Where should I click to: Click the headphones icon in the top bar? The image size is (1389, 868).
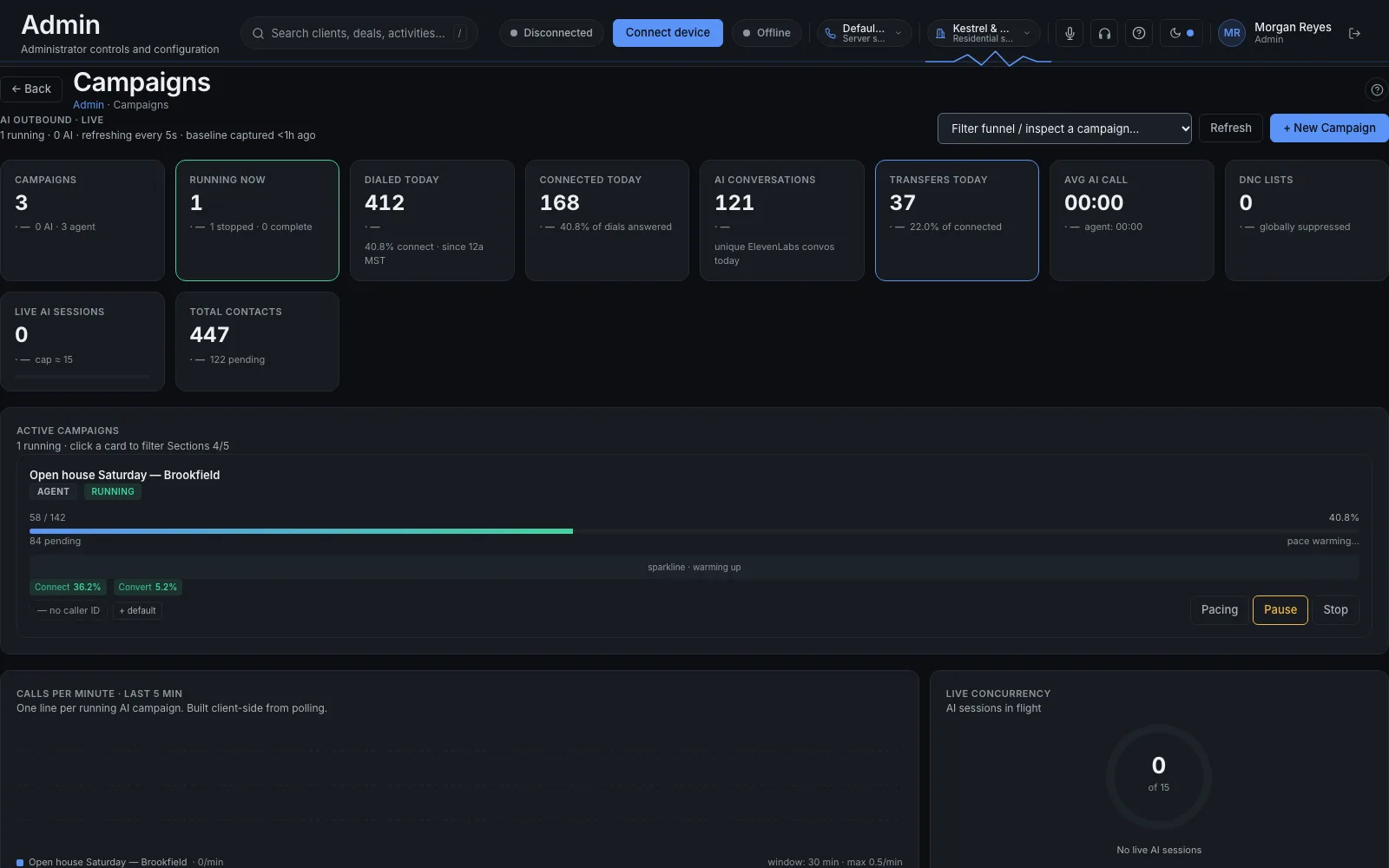1104,33
